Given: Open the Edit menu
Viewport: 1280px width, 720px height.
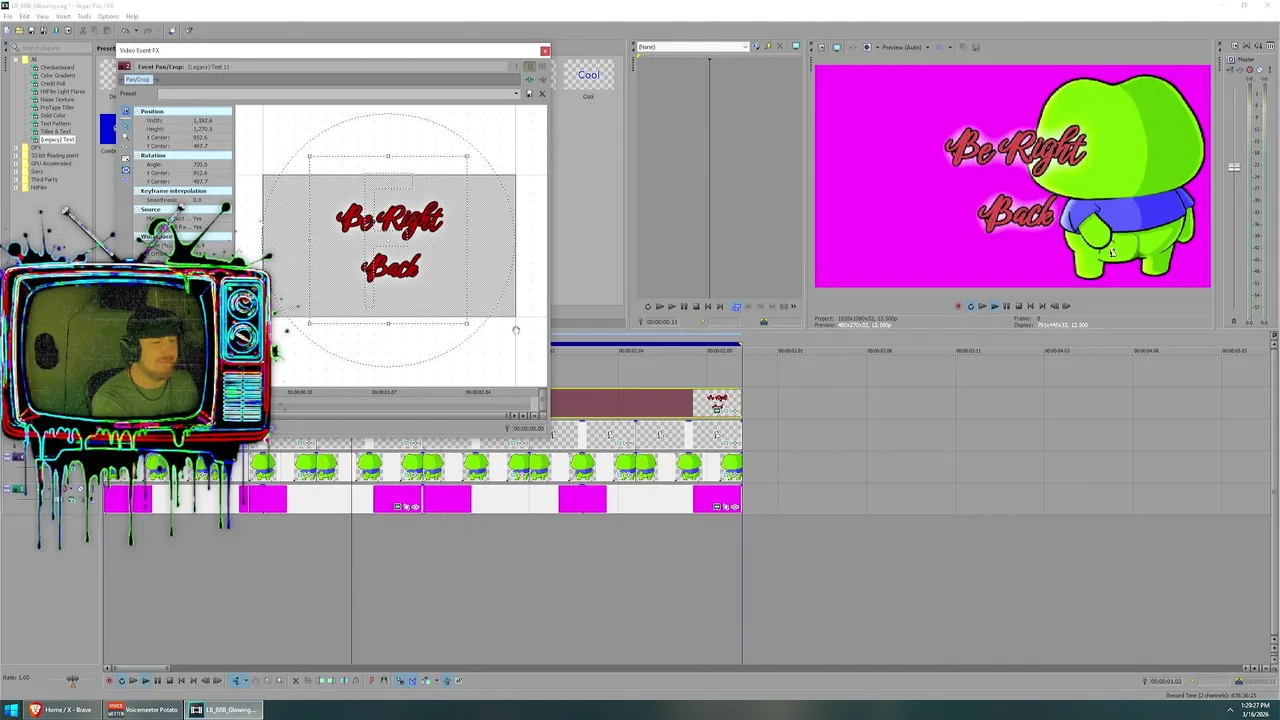Looking at the screenshot, I should click(24, 16).
